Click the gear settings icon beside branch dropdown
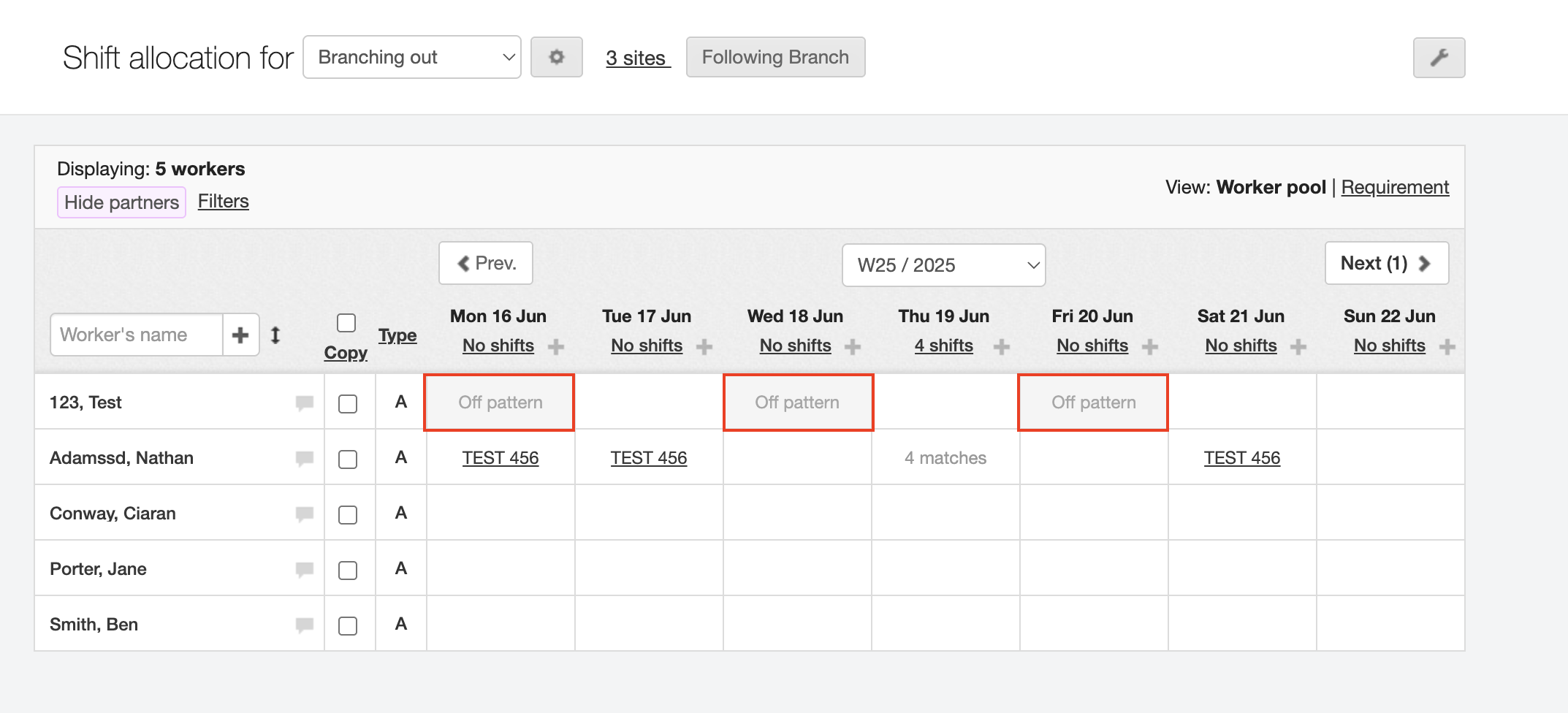 [556, 57]
